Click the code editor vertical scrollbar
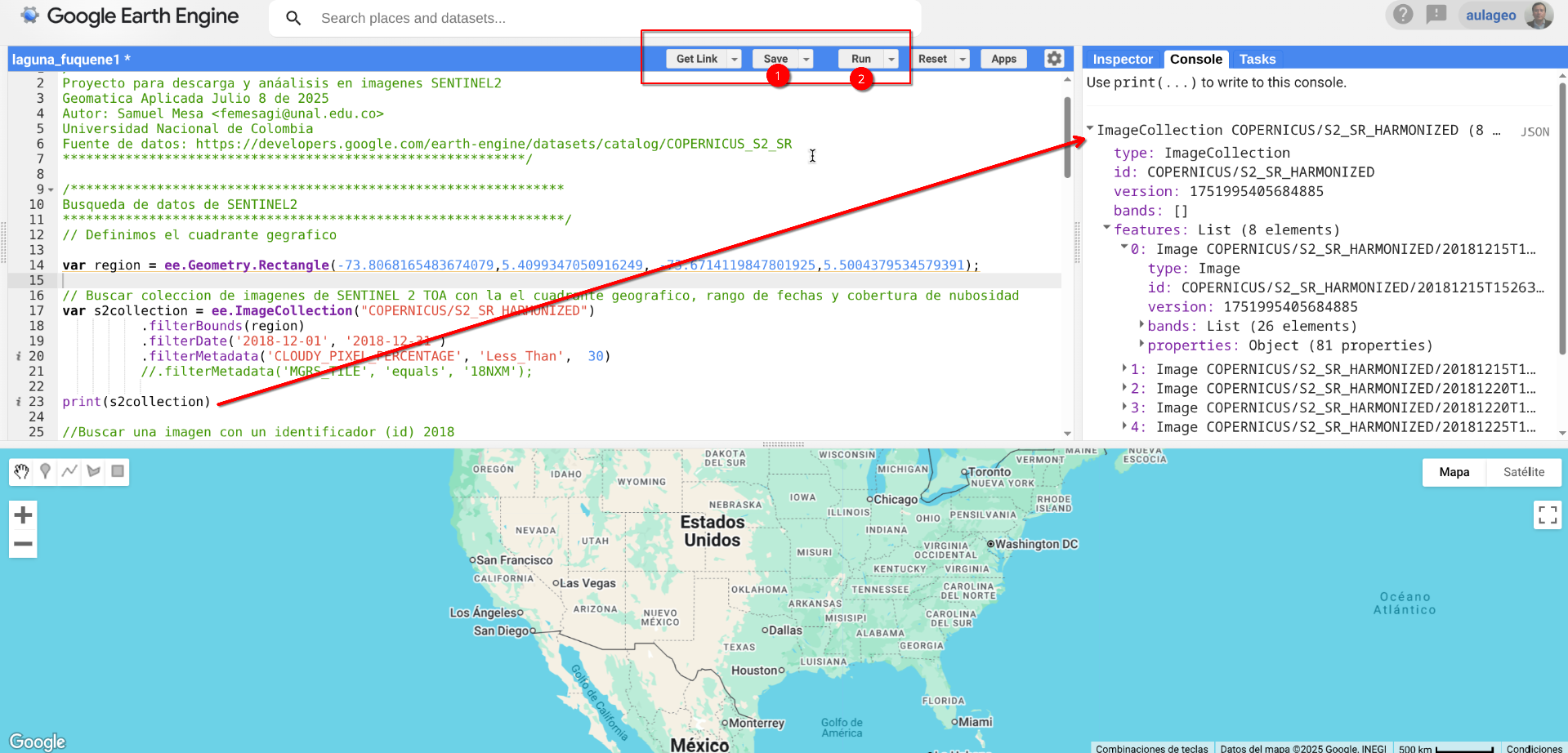Image resolution: width=1568 pixels, height=753 pixels. pyautogui.click(x=1067, y=137)
